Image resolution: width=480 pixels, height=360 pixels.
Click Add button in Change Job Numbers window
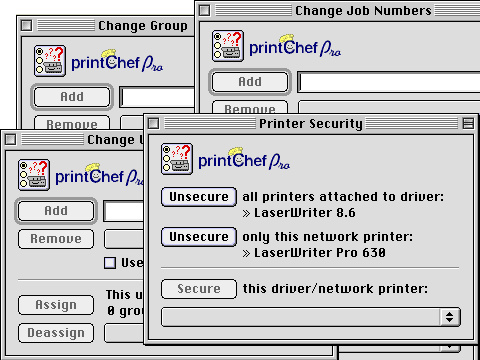click(x=250, y=82)
